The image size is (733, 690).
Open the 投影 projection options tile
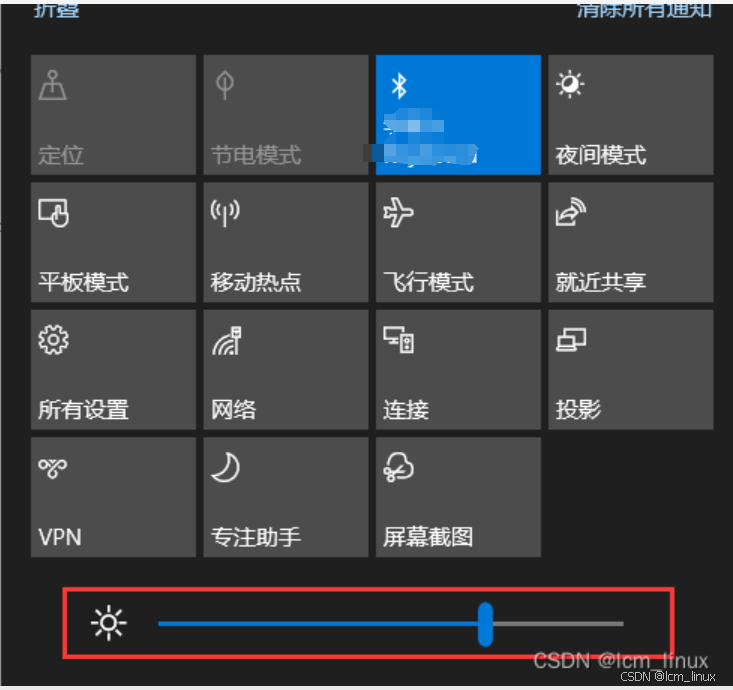coord(631,369)
